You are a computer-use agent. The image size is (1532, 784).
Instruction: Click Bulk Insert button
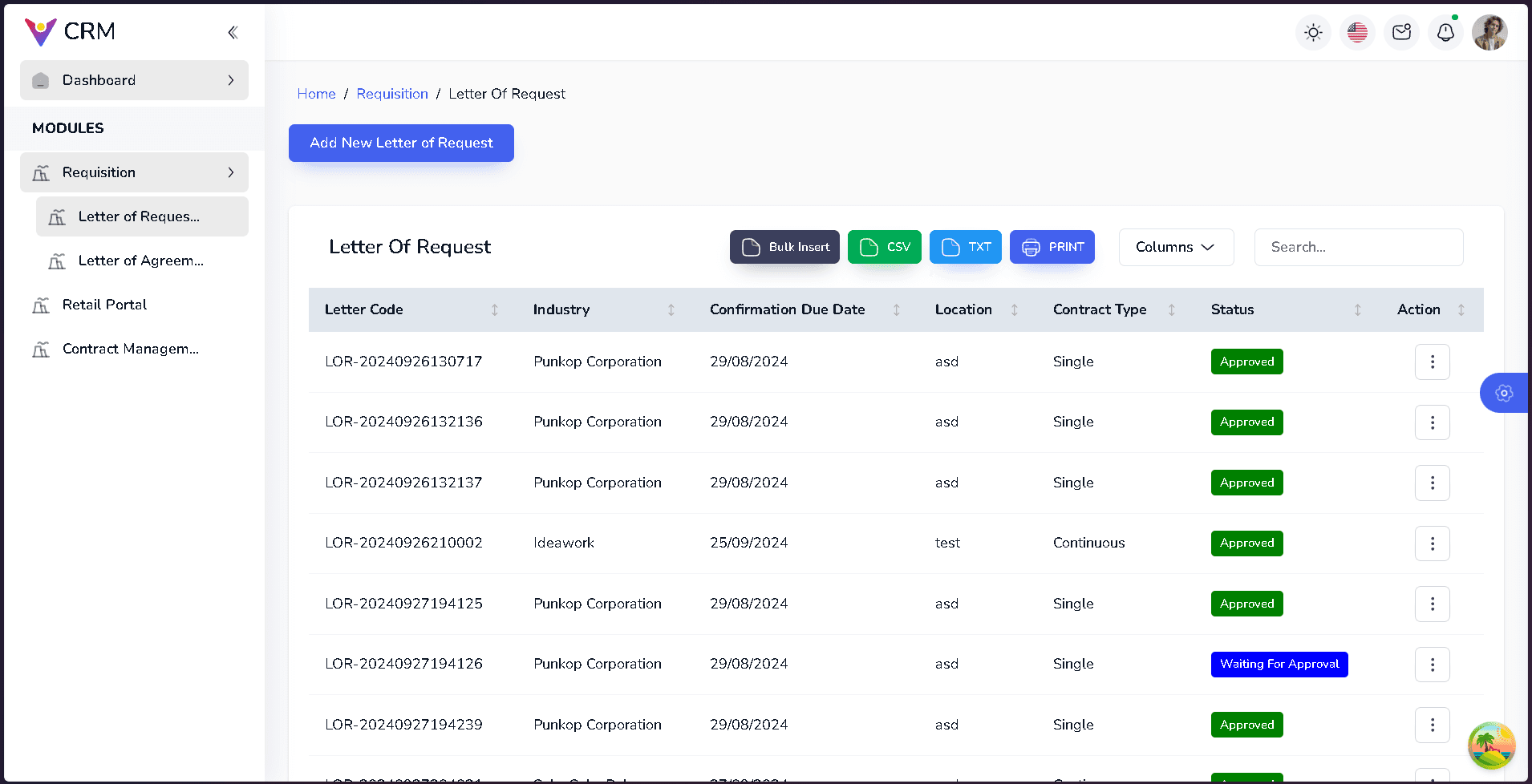(784, 247)
